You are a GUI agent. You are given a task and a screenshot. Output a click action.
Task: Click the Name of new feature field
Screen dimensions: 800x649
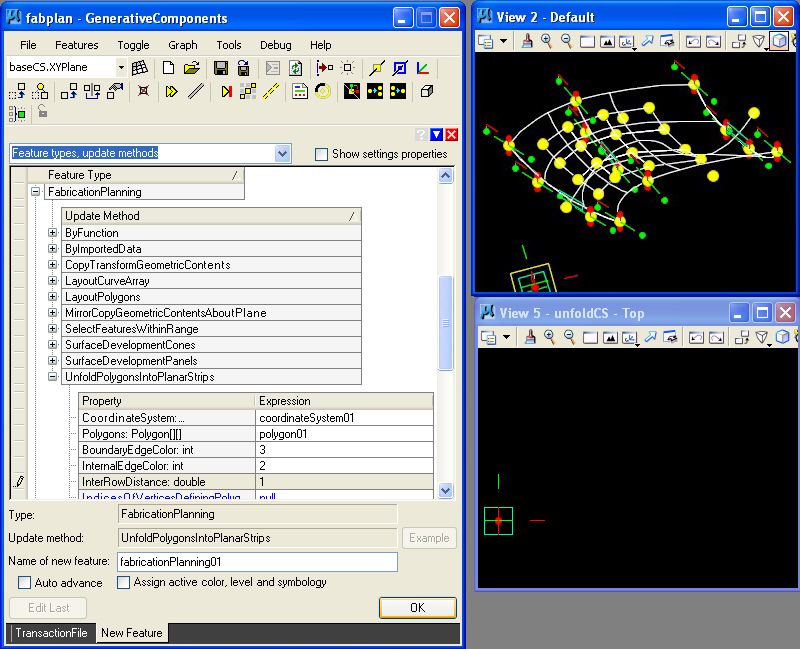258,562
